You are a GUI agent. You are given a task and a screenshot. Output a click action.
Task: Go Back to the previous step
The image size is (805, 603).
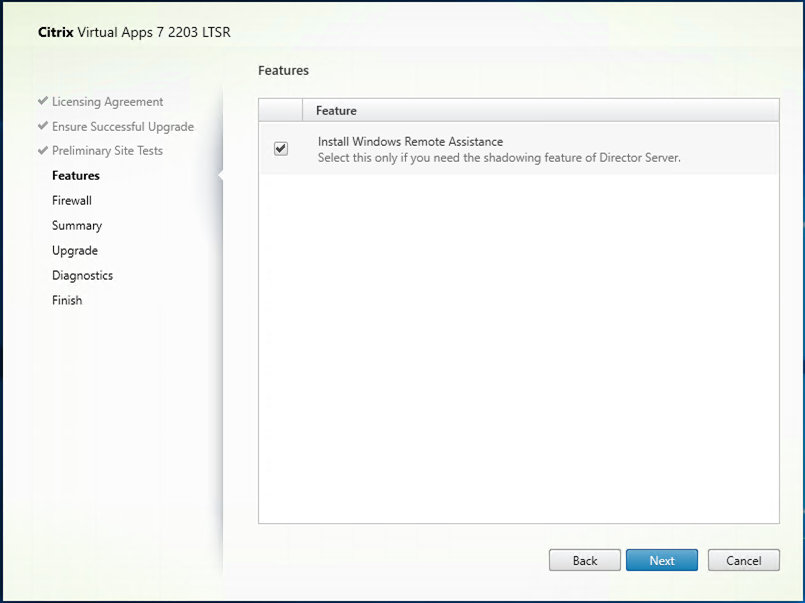coord(584,560)
